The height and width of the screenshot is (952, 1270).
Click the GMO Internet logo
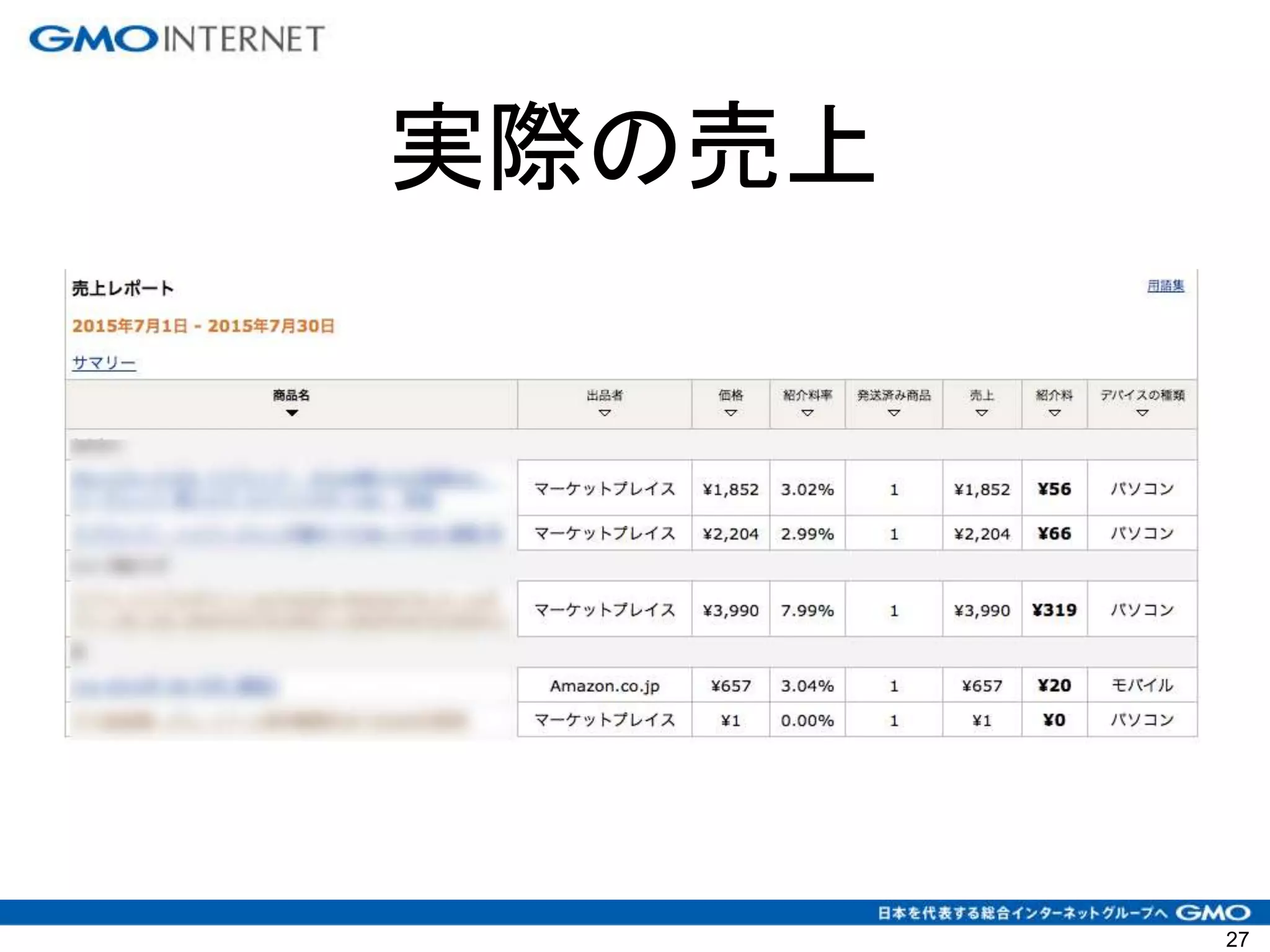(x=177, y=38)
